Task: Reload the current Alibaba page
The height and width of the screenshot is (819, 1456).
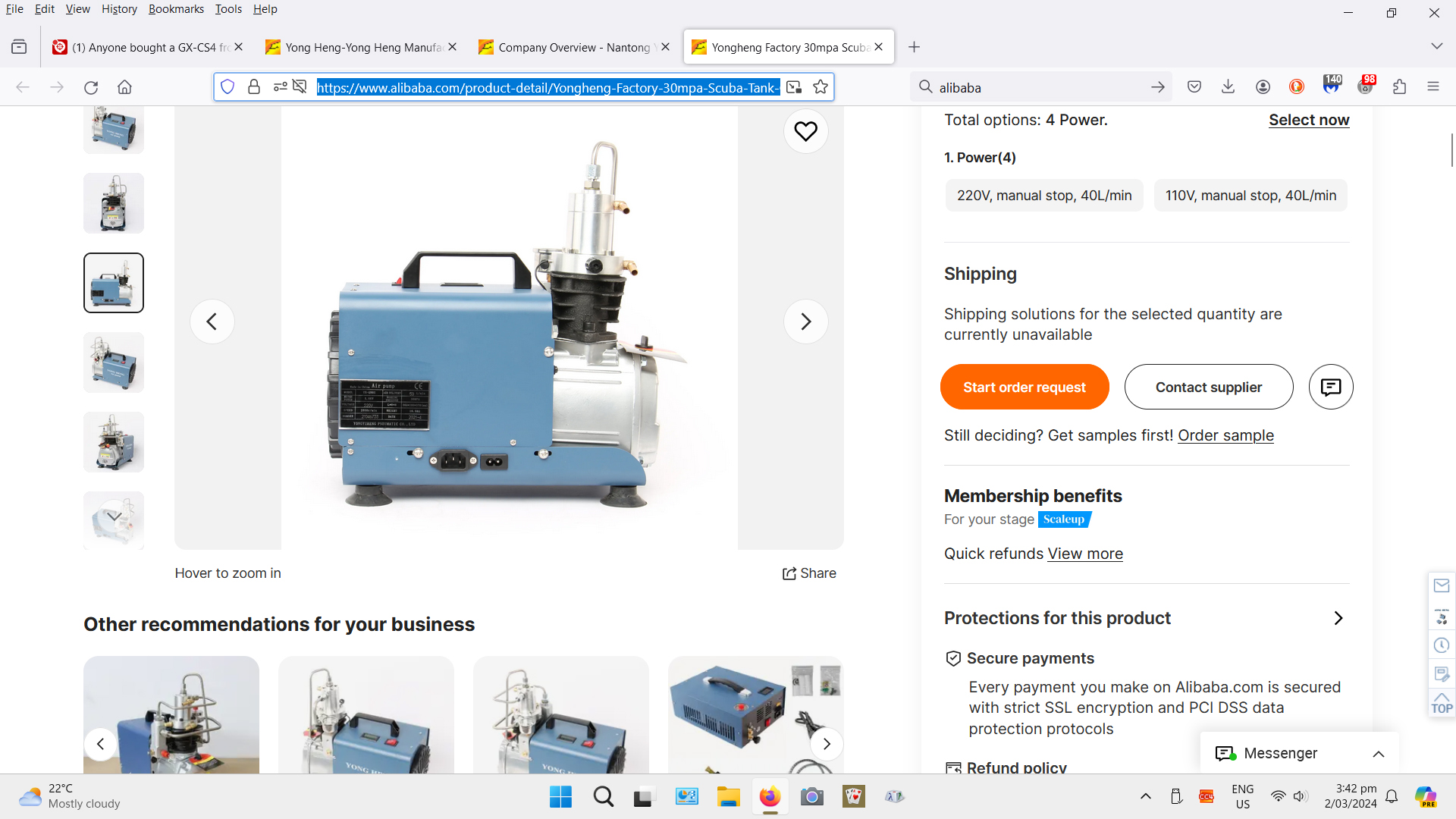Action: [x=91, y=87]
